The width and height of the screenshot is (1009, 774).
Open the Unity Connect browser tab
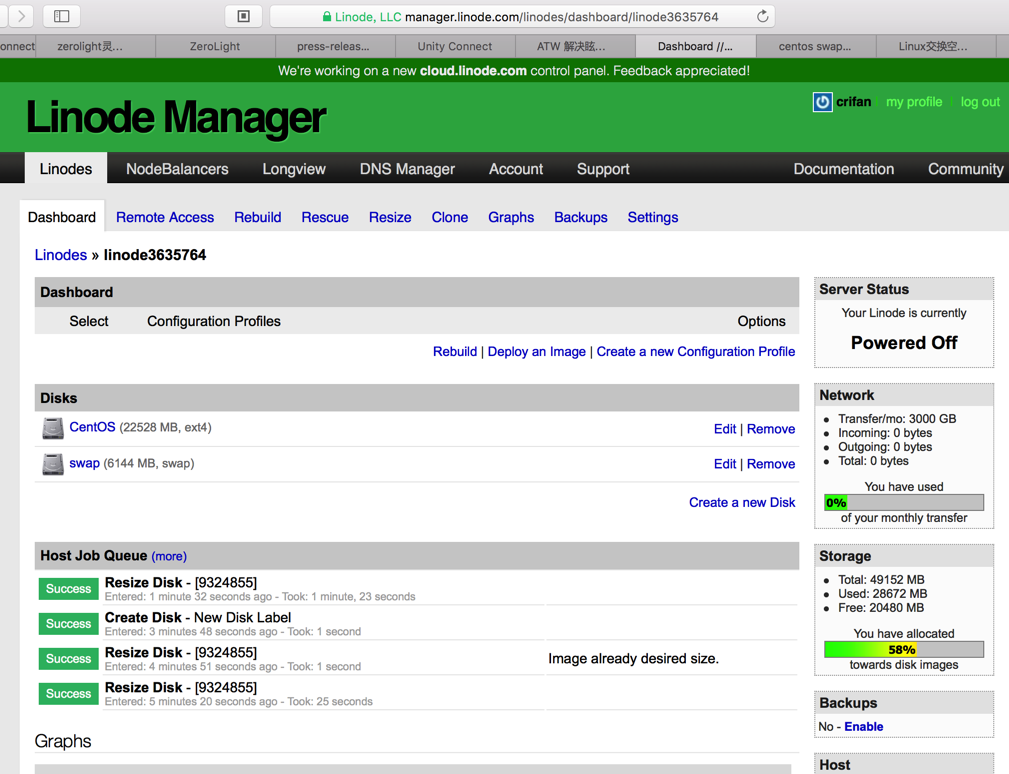[x=455, y=46]
